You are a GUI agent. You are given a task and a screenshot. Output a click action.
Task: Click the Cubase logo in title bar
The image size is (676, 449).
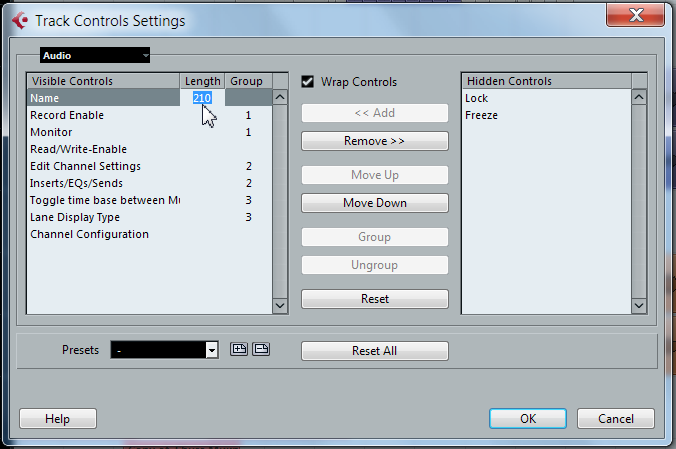pyautogui.click(x=20, y=20)
